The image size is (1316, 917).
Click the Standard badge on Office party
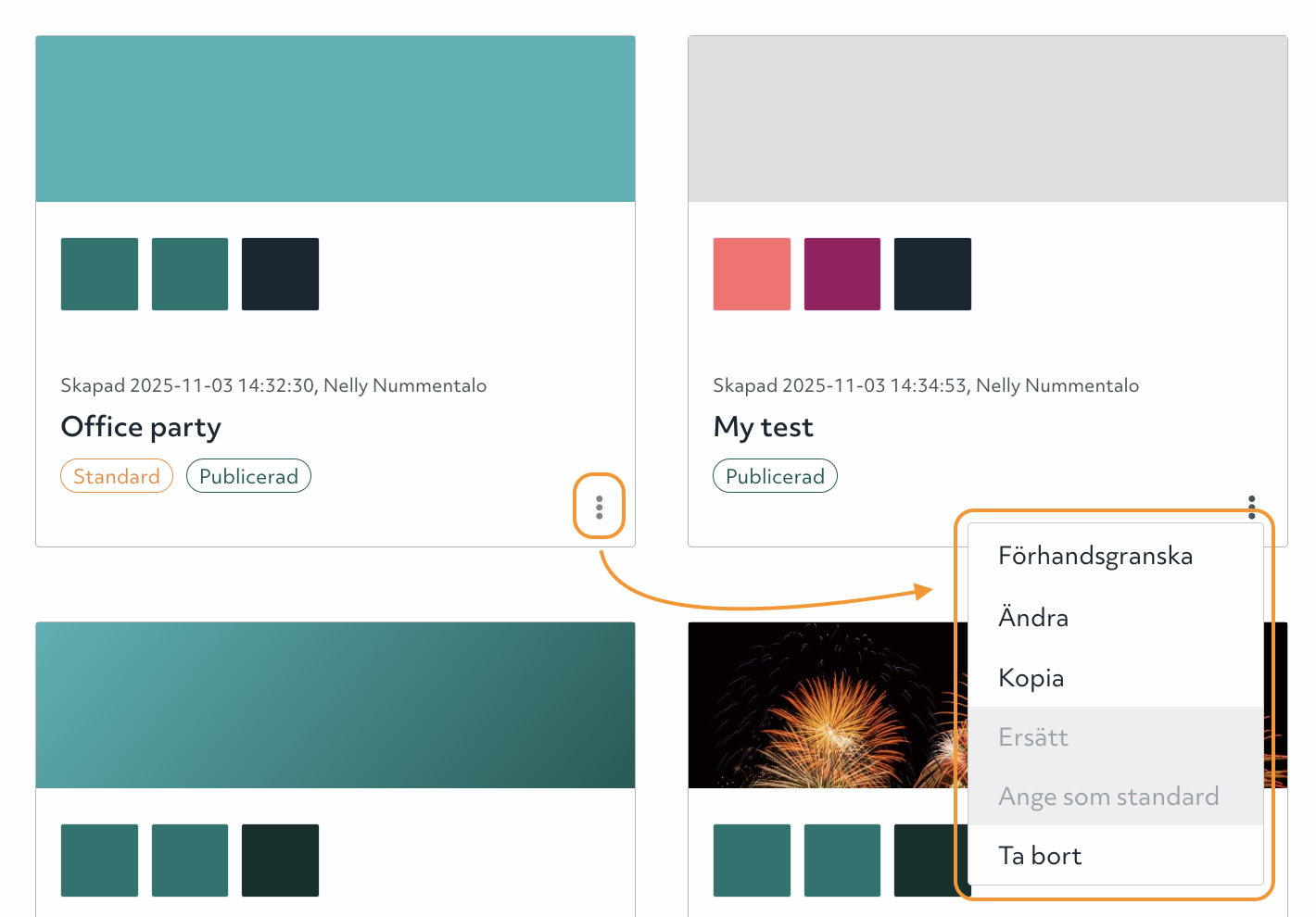(x=117, y=475)
